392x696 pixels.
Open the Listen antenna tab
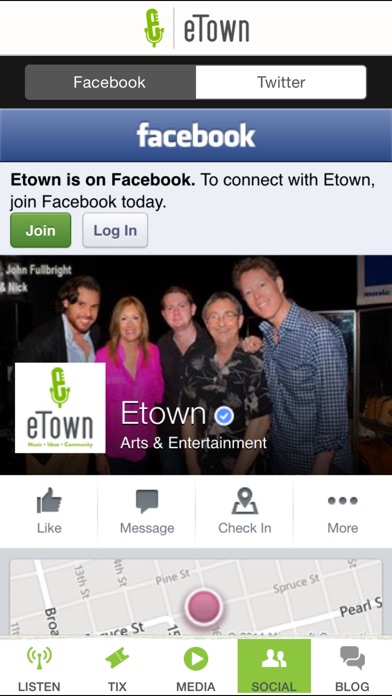pos(39,668)
